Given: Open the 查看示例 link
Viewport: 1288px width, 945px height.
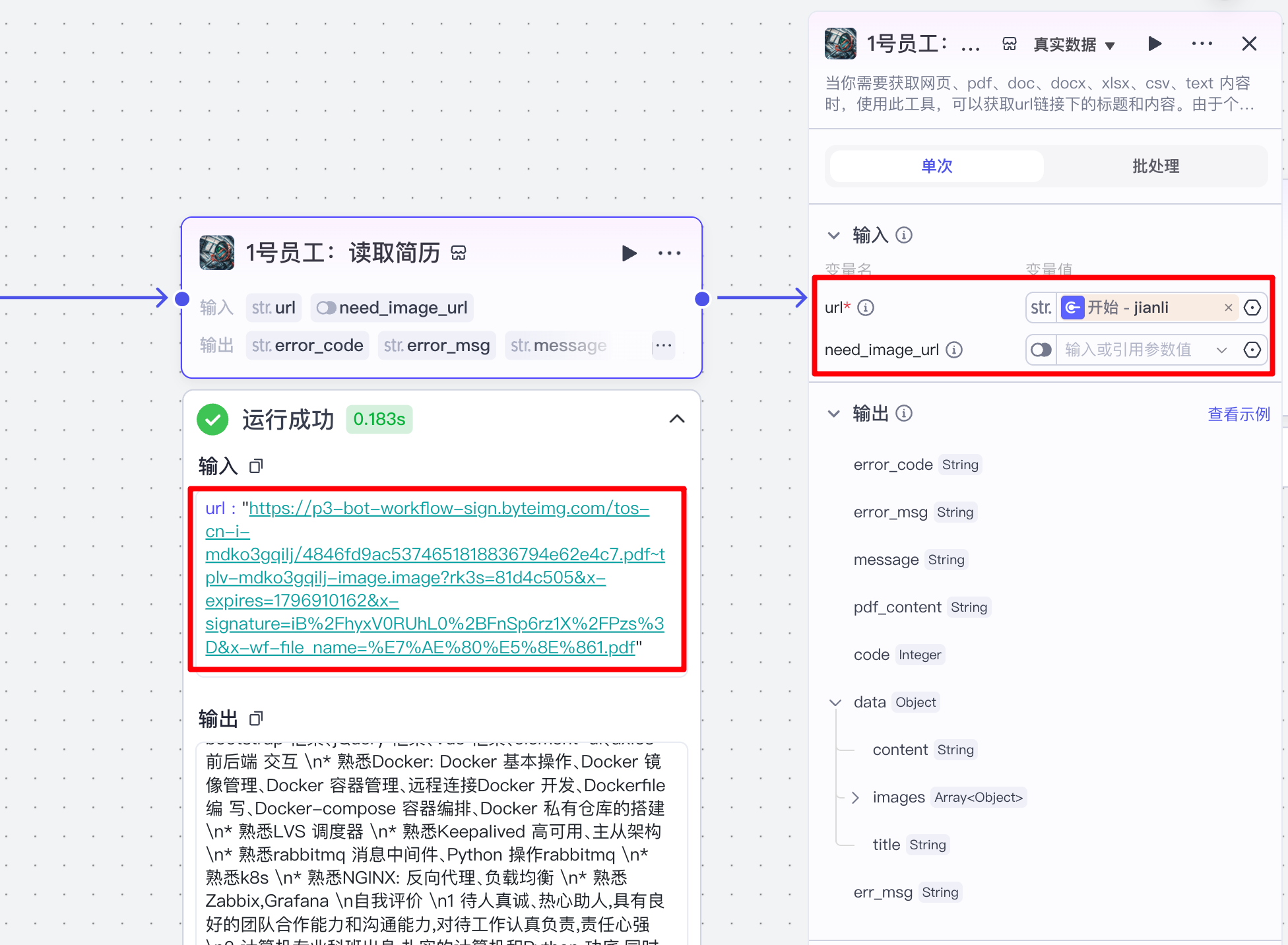Looking at the screenshot, I should (1238, 414).
